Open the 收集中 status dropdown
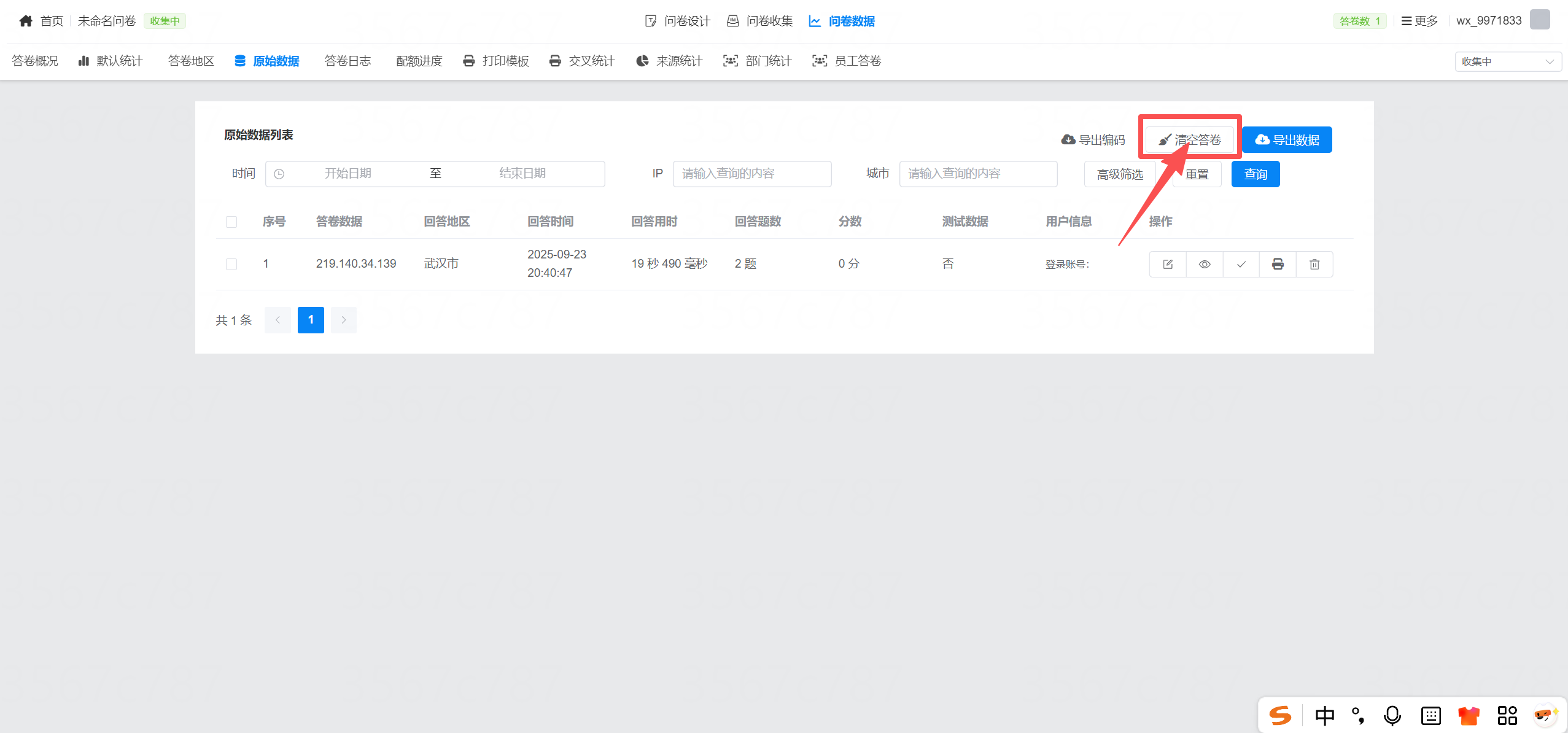The image size is (1568, 733). (1507, 61)
